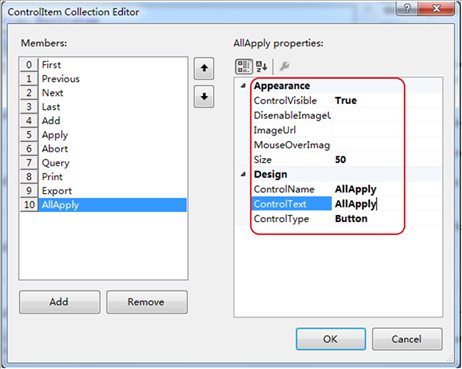The height and width of the screenshot is (369, 462).
Task: Click the ControlType property name
Action: tap(282, 219)
